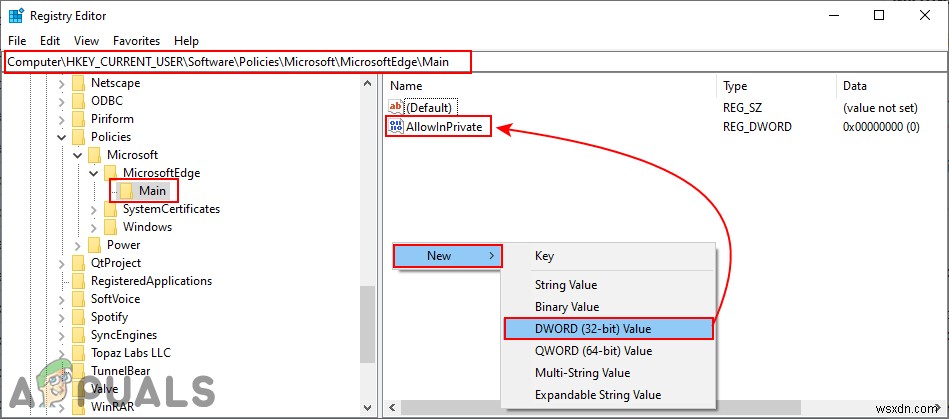
Task: Choose Key from the New submenu
Action: [x=608, y=256]
